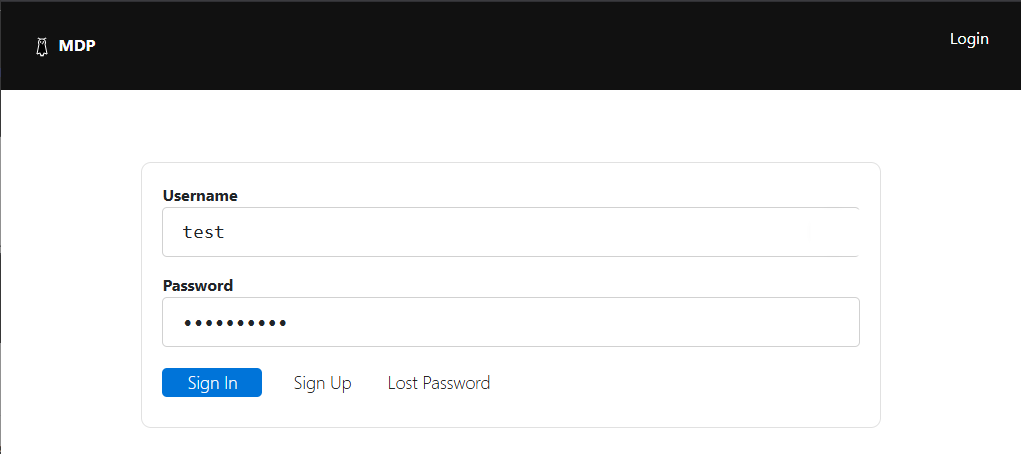
Task: Click the Password field label
Action: click(198, 286)
